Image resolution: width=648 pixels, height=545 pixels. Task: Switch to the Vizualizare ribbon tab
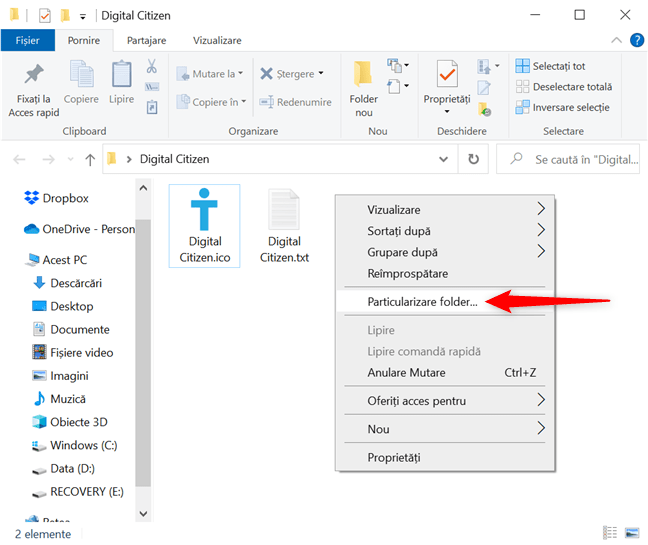click(217, 40)
